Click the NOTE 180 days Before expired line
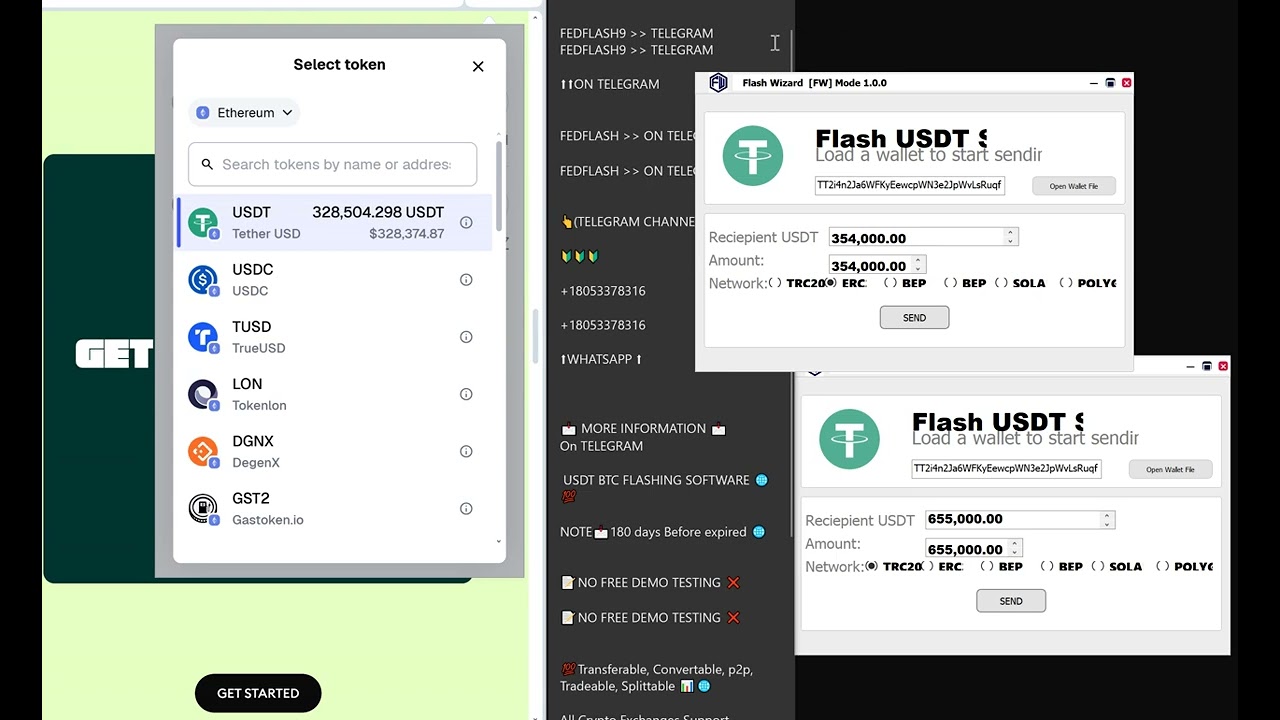Screen dimensions: 1280x720 tap(662, 532)
